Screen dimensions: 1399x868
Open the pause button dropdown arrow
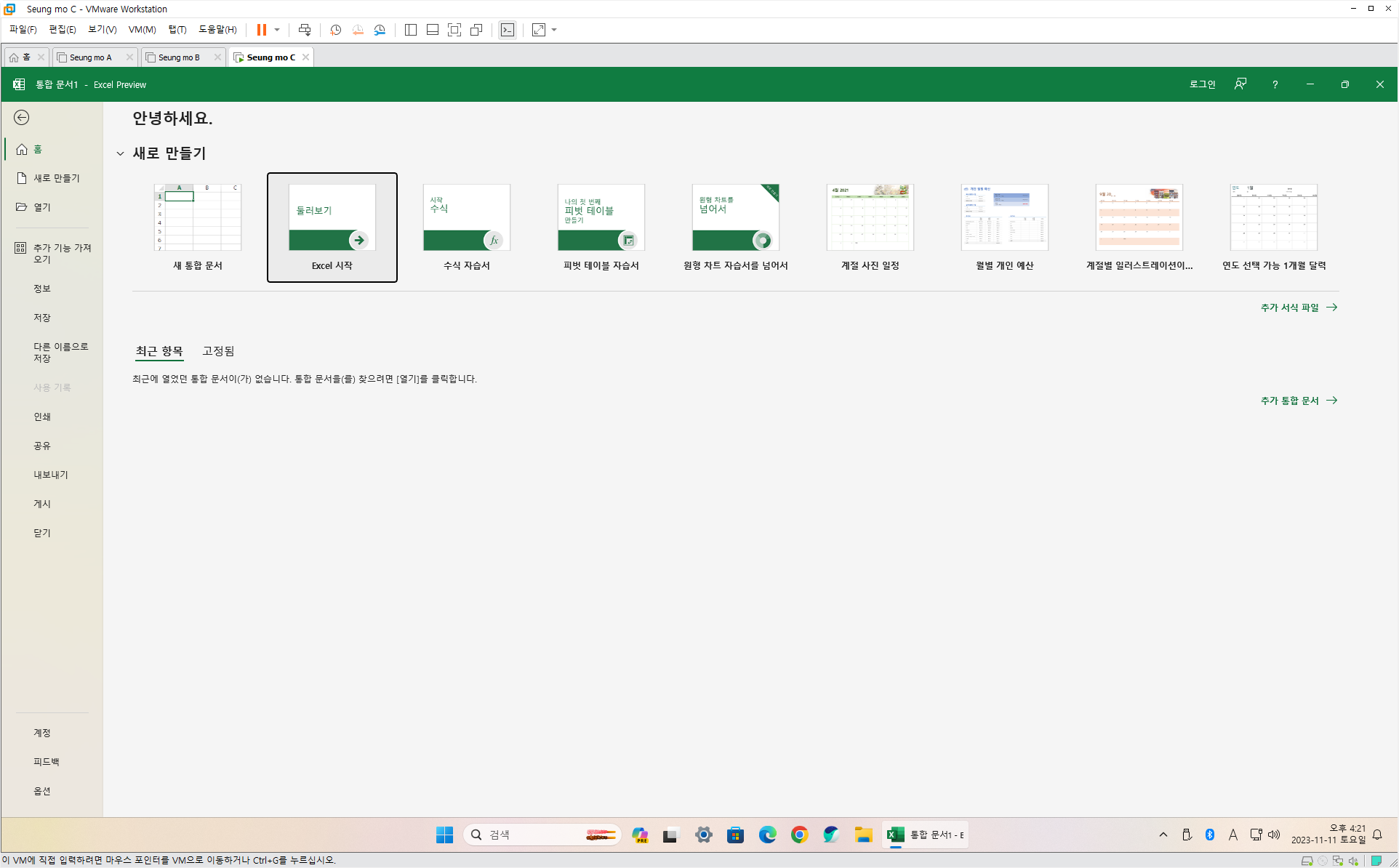277,30
